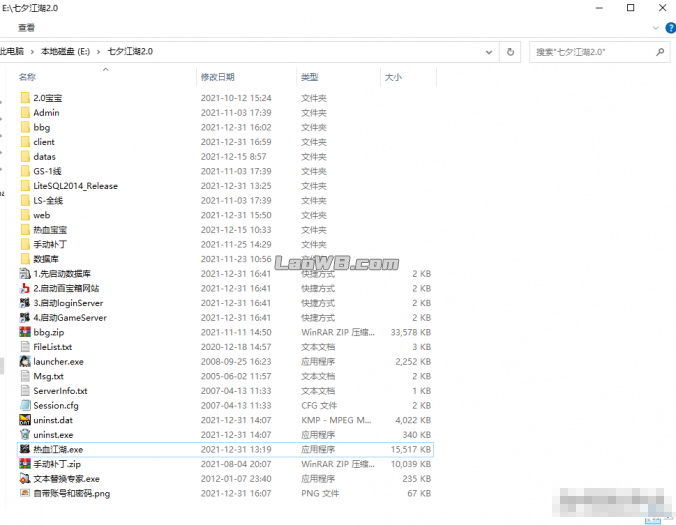Click date 2020-12-18 14:57 of FileList.txt

coord(236,347)
